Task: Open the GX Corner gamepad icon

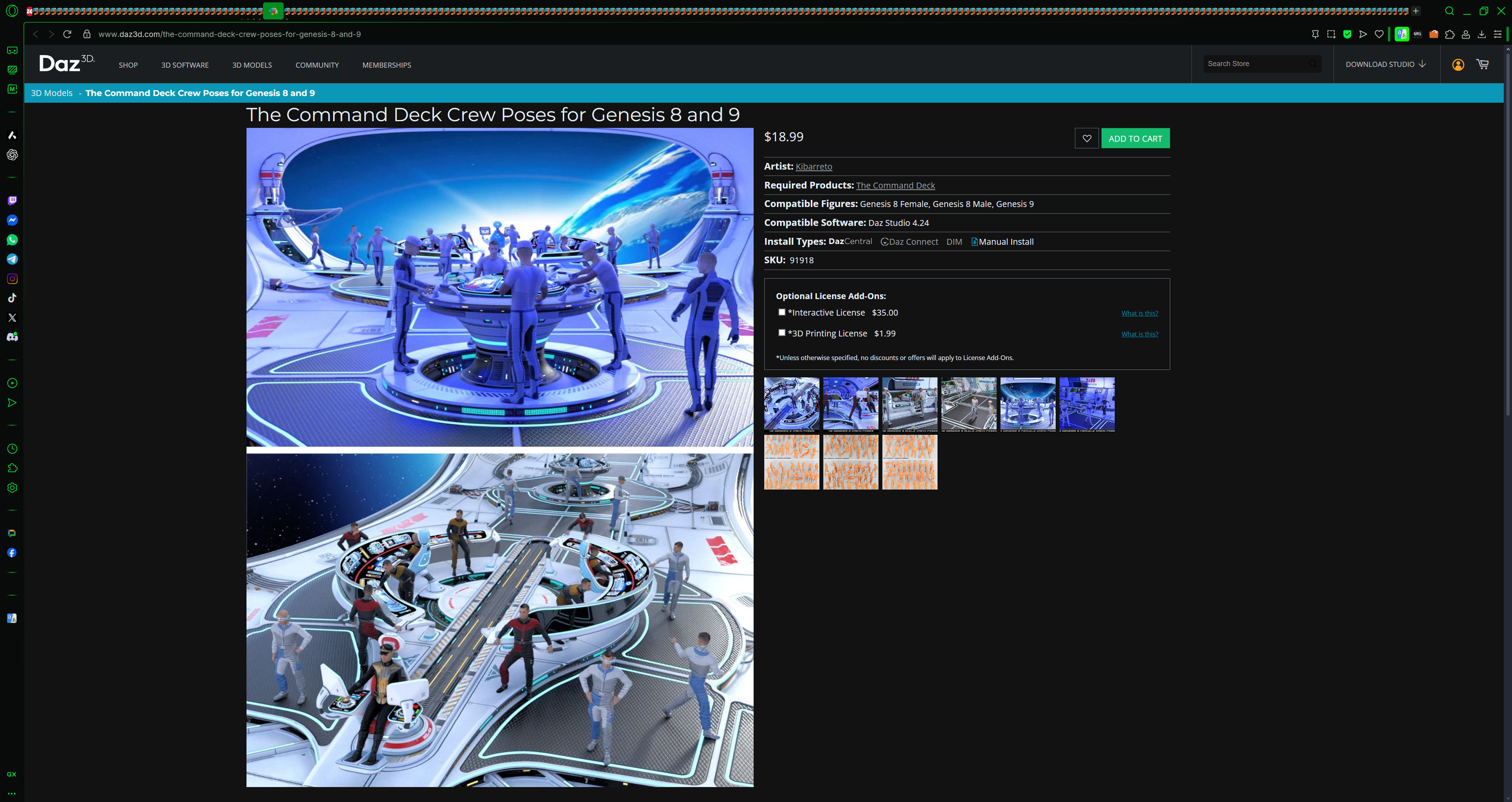Action: 12,50
